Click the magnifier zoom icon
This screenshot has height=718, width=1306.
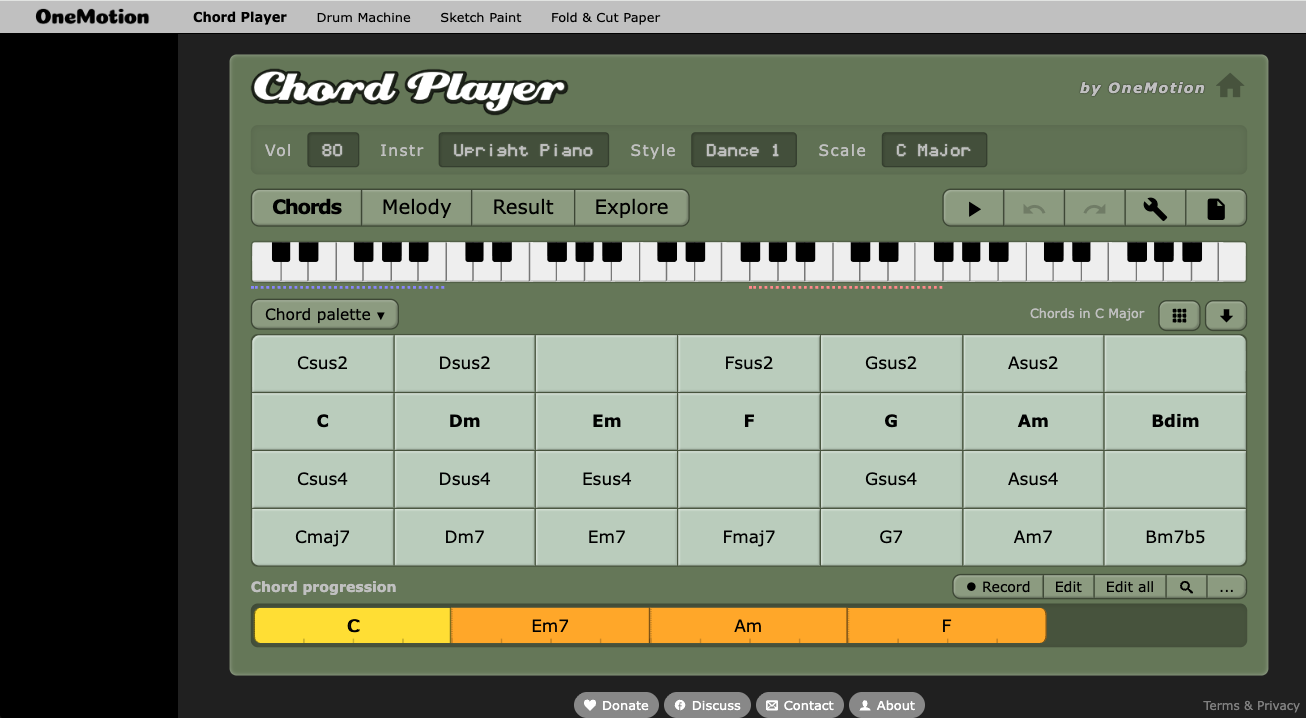tap(1186, 587)
